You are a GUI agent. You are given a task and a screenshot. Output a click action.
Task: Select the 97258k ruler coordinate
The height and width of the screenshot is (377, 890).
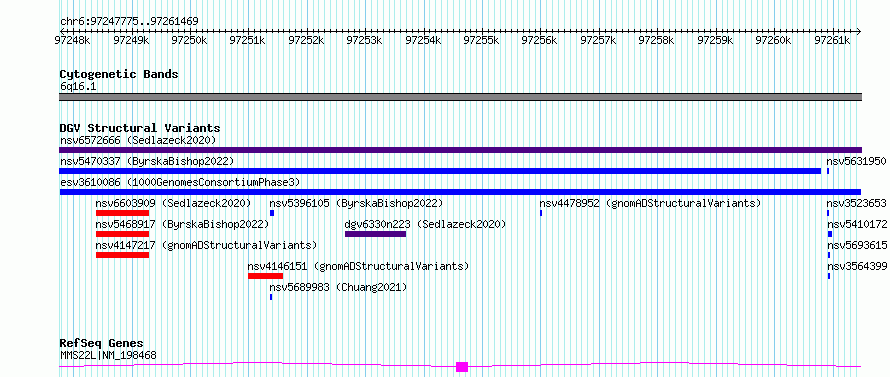tap(656, 40)
